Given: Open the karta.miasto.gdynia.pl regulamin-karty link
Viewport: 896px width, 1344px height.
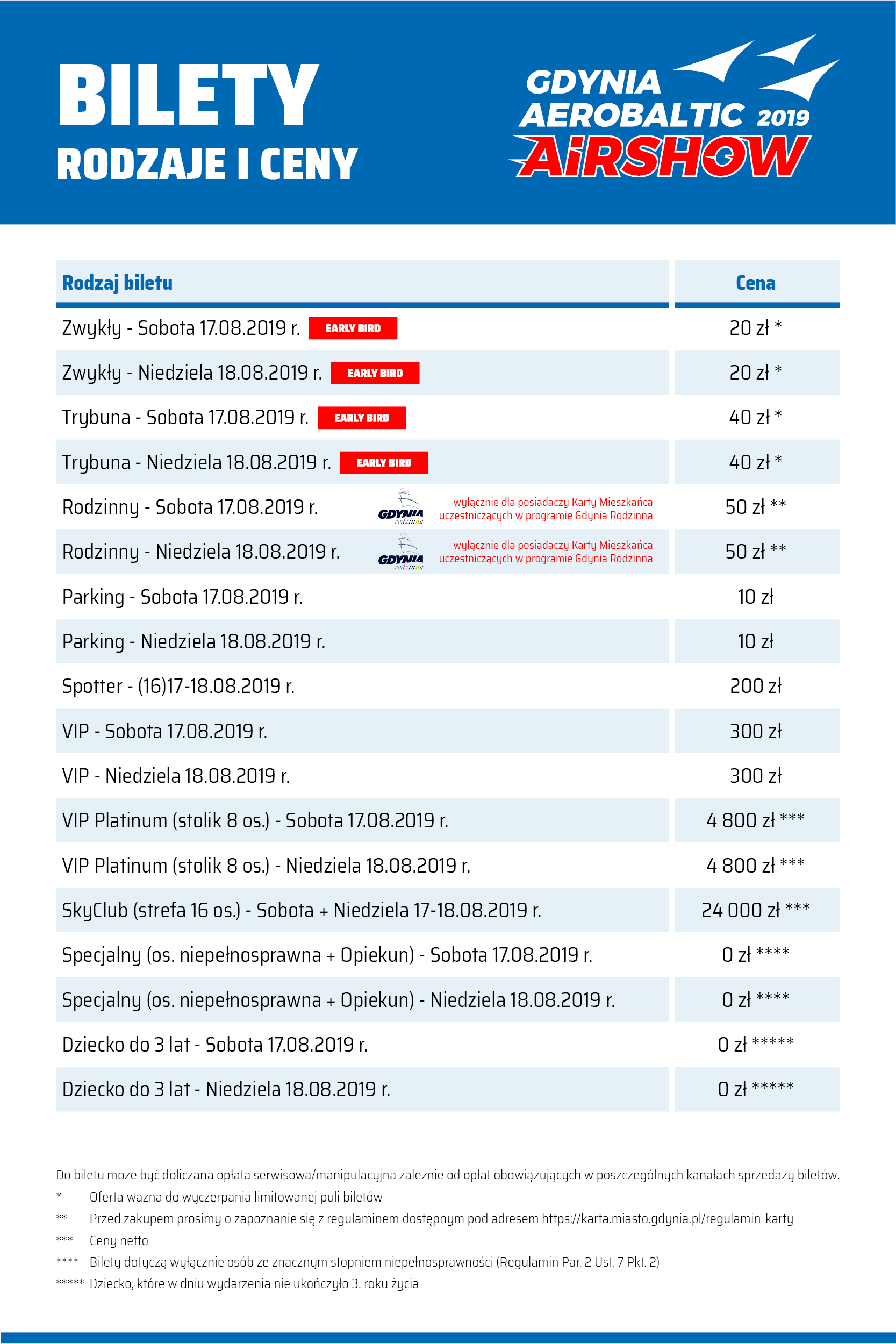Looking at the screenshot, I should coord(667,1219).
